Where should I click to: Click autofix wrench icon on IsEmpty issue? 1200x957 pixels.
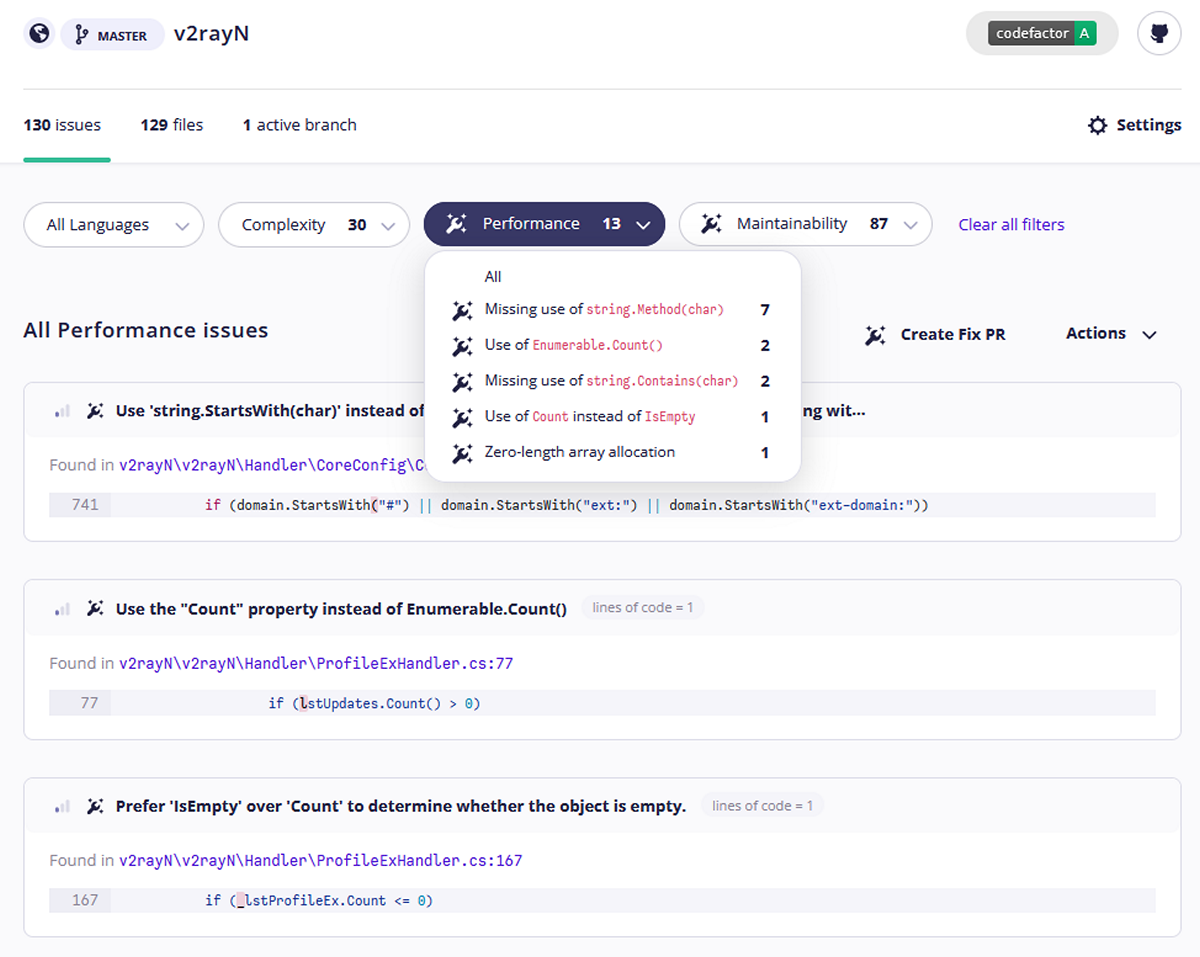tap(95, 806)
